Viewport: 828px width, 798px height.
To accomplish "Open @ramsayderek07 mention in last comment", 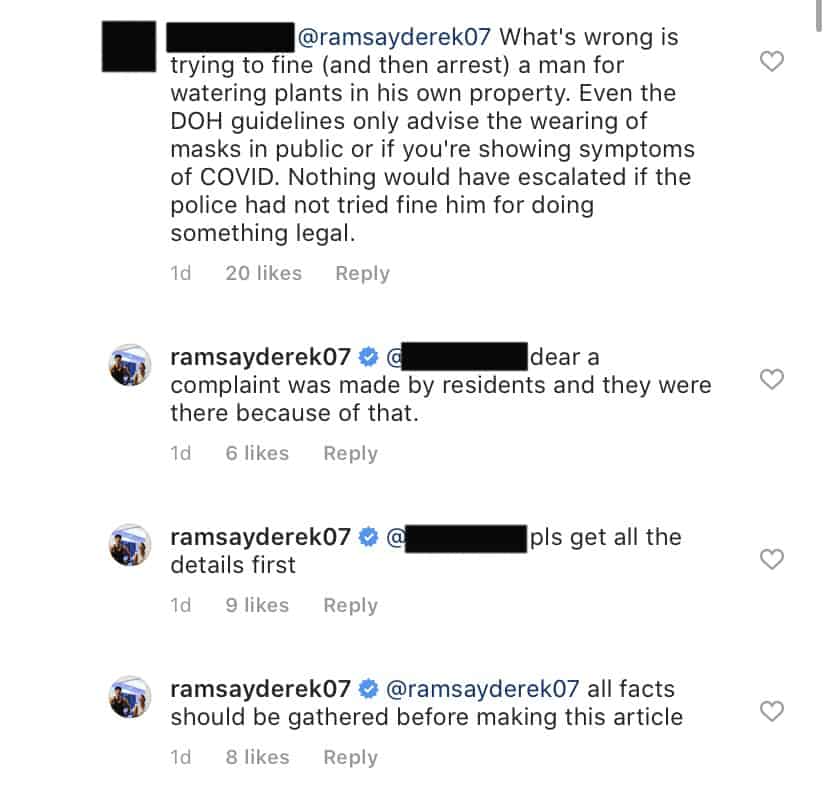I will coord(483,689).
